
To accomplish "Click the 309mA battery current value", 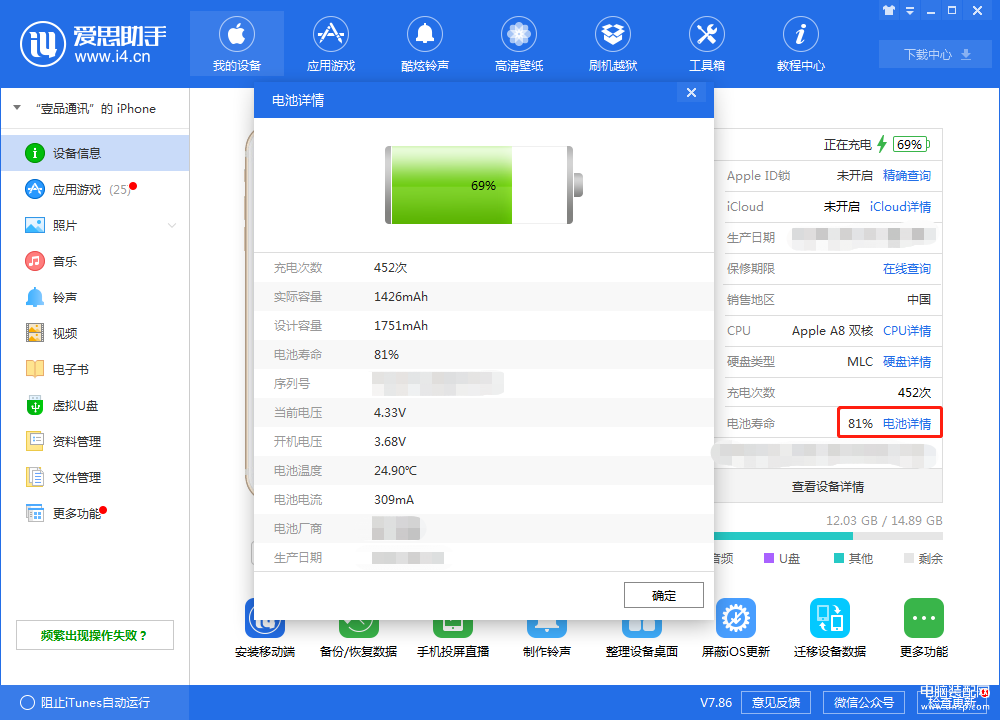I will pyautogui.click(x=393, y=499).
